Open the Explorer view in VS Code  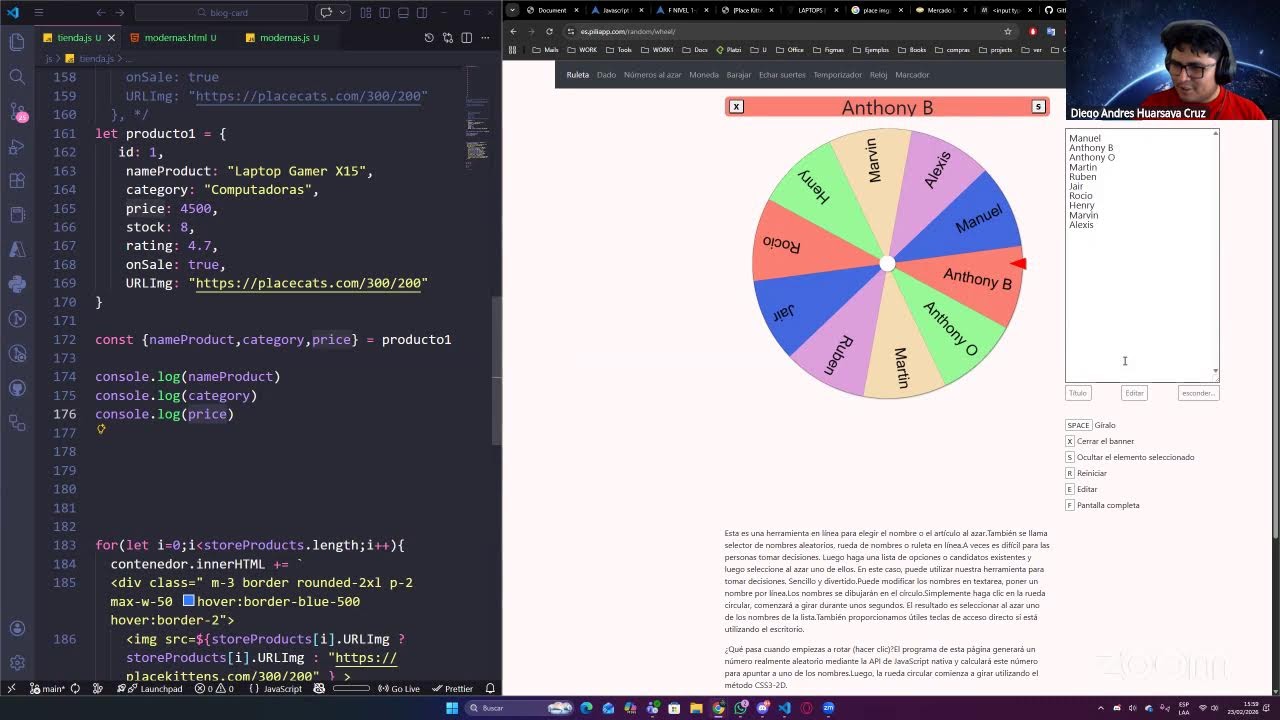pos(17,42)
